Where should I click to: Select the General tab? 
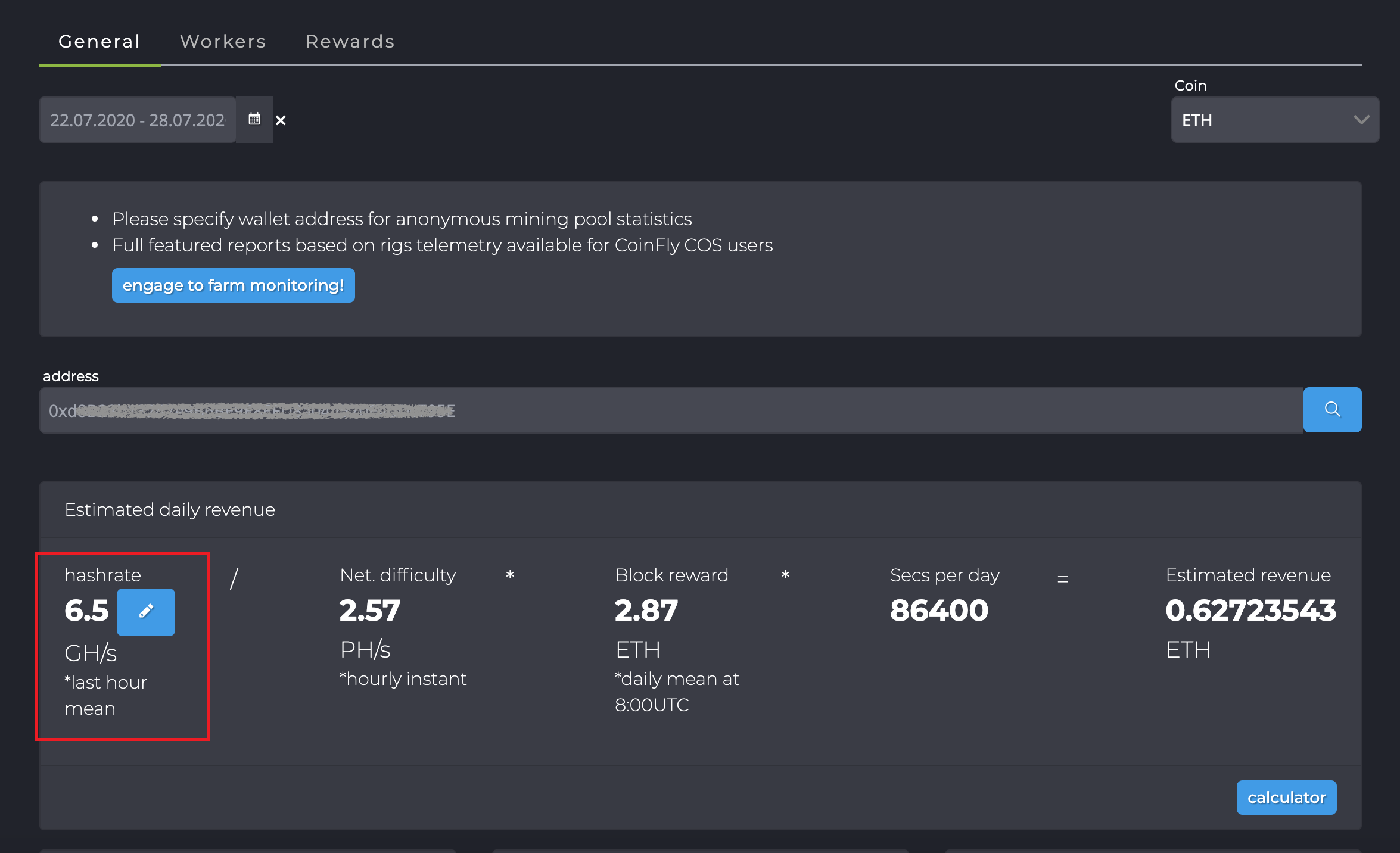pos(99,41)
